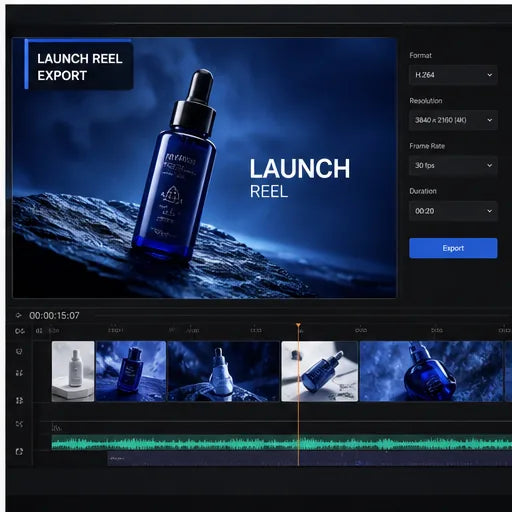Open the Format dropdown showing H.264
Image resolution: width=512 pixels, height=512 pixels.
pos(453,75)
